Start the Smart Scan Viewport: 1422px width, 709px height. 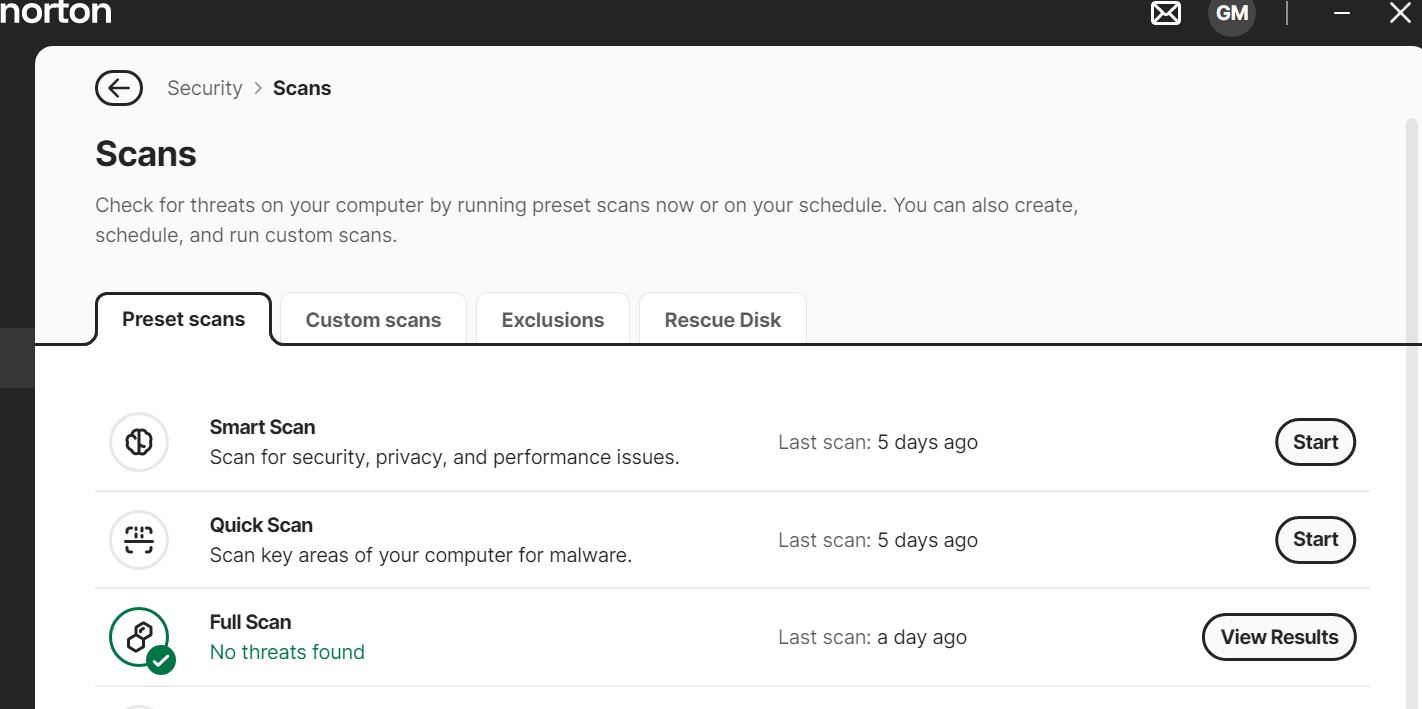click(x=1315, y=442)
